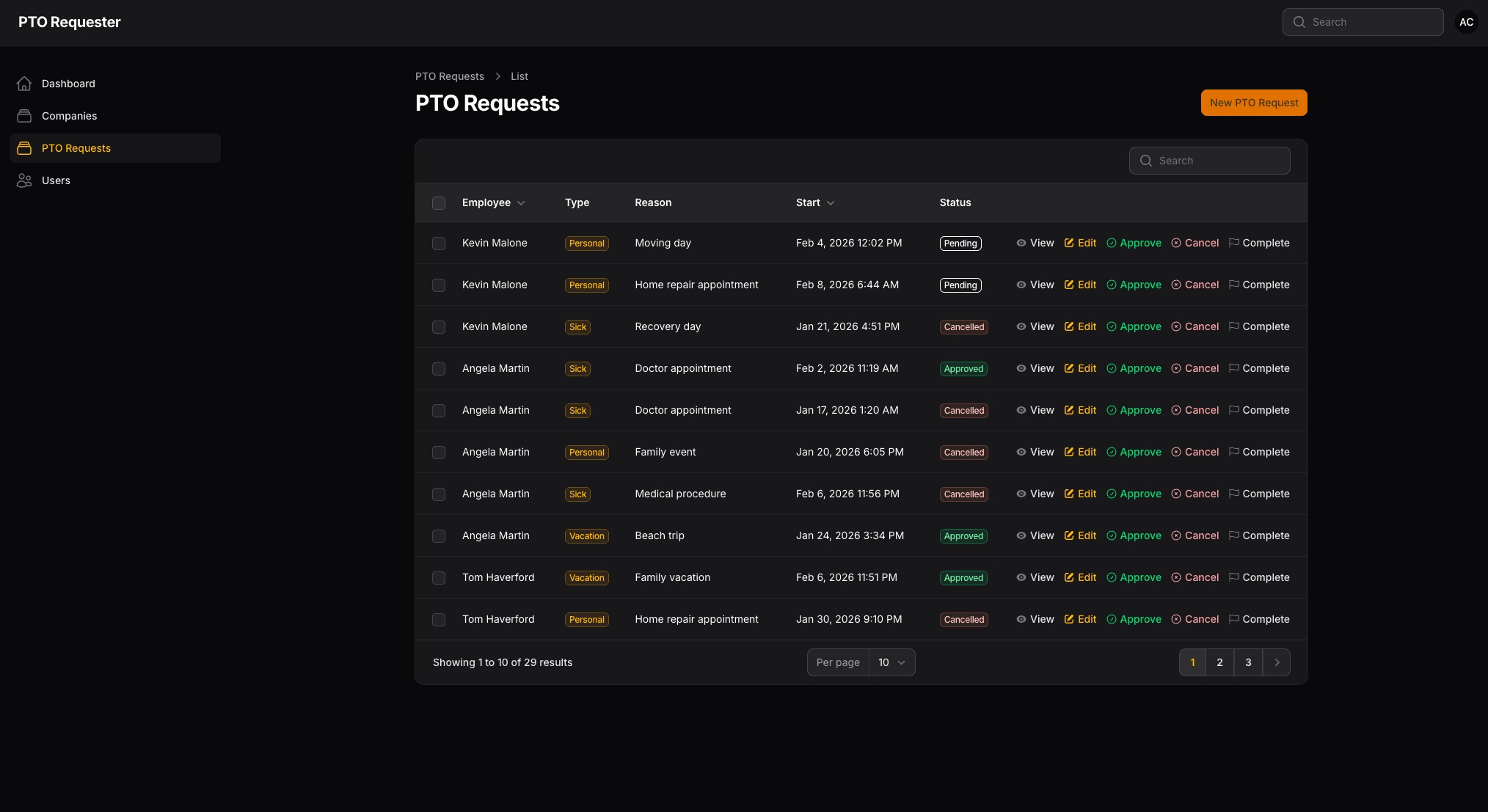Click the Edit pencil icon for Beach trip request
The width and height of the screenshot is (1488, 812).
(1069, 535)
